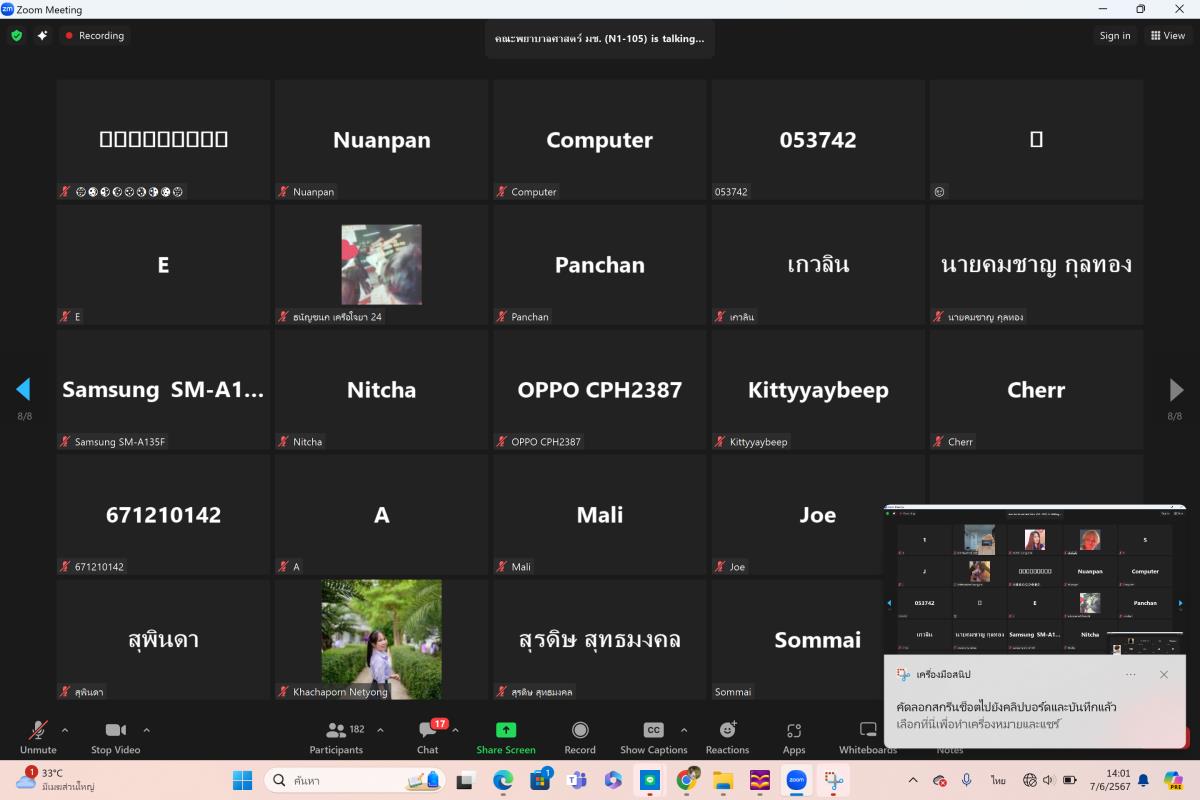Click the Windows taskbar search box

(355, 780)
